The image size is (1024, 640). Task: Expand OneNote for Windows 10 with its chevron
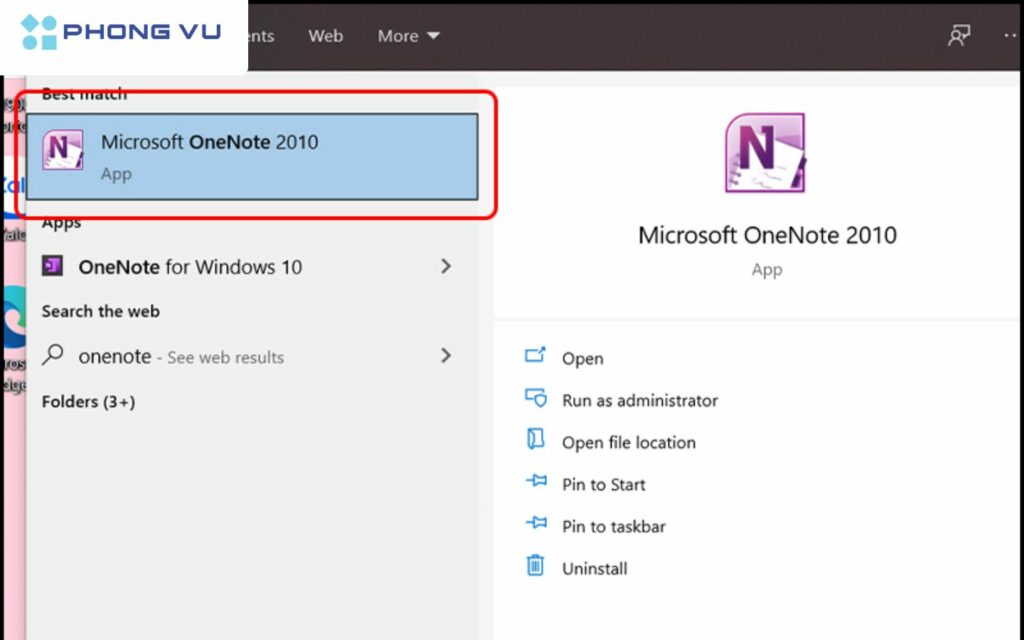[x=448, y=267]
